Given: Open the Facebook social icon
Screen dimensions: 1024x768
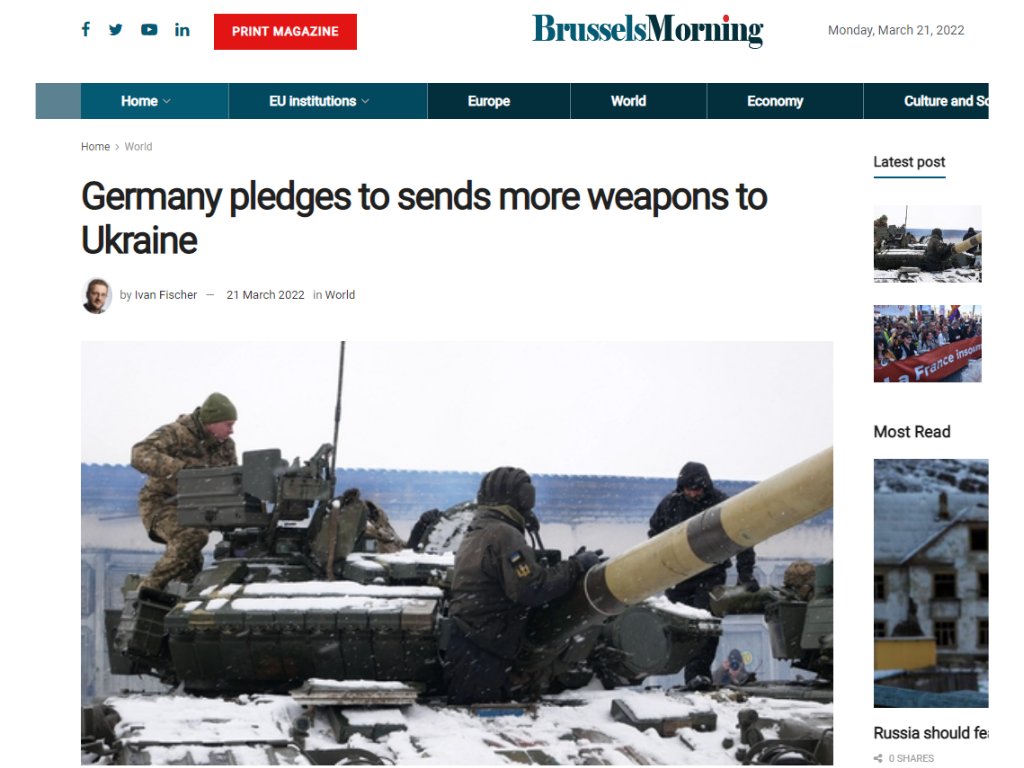Looking at the screenshot, I should click(x=86, y=29).
